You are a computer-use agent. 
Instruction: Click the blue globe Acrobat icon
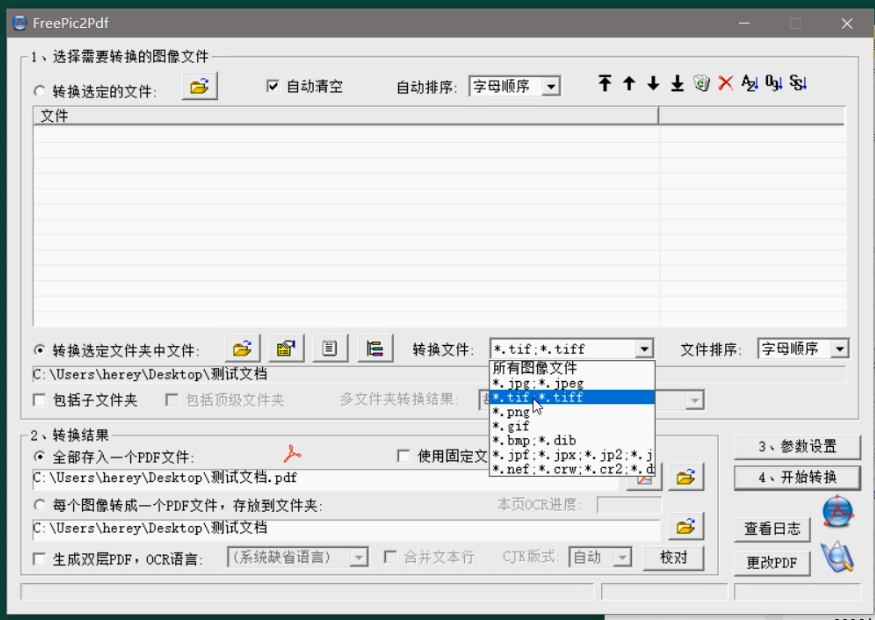[x=838, y=511]
